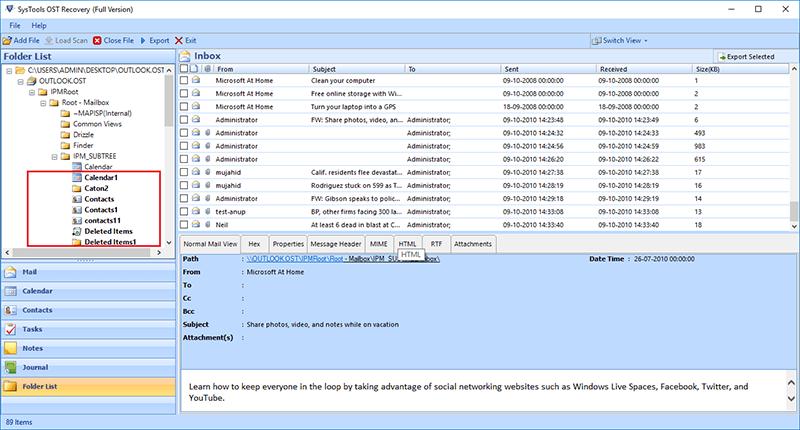Screen dimensions: 800x430
Task: Click the Journal icon in sidebar
Action: coord(10,367)
